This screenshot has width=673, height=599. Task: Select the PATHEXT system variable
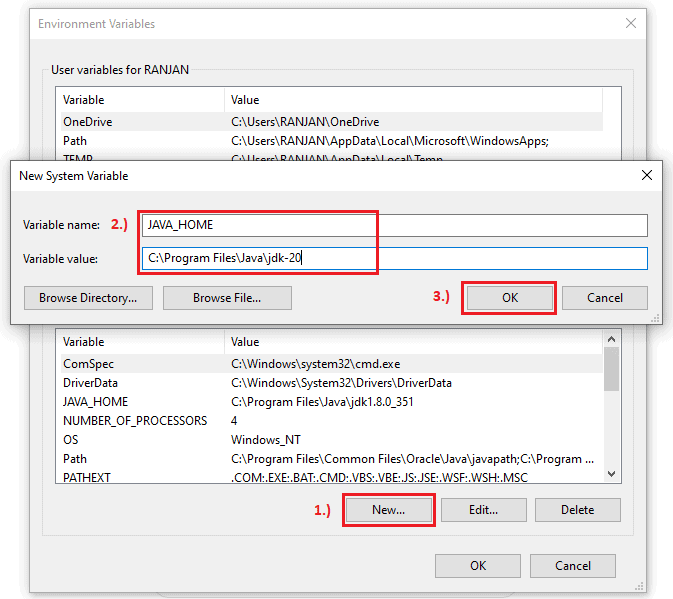coord(332,477)
